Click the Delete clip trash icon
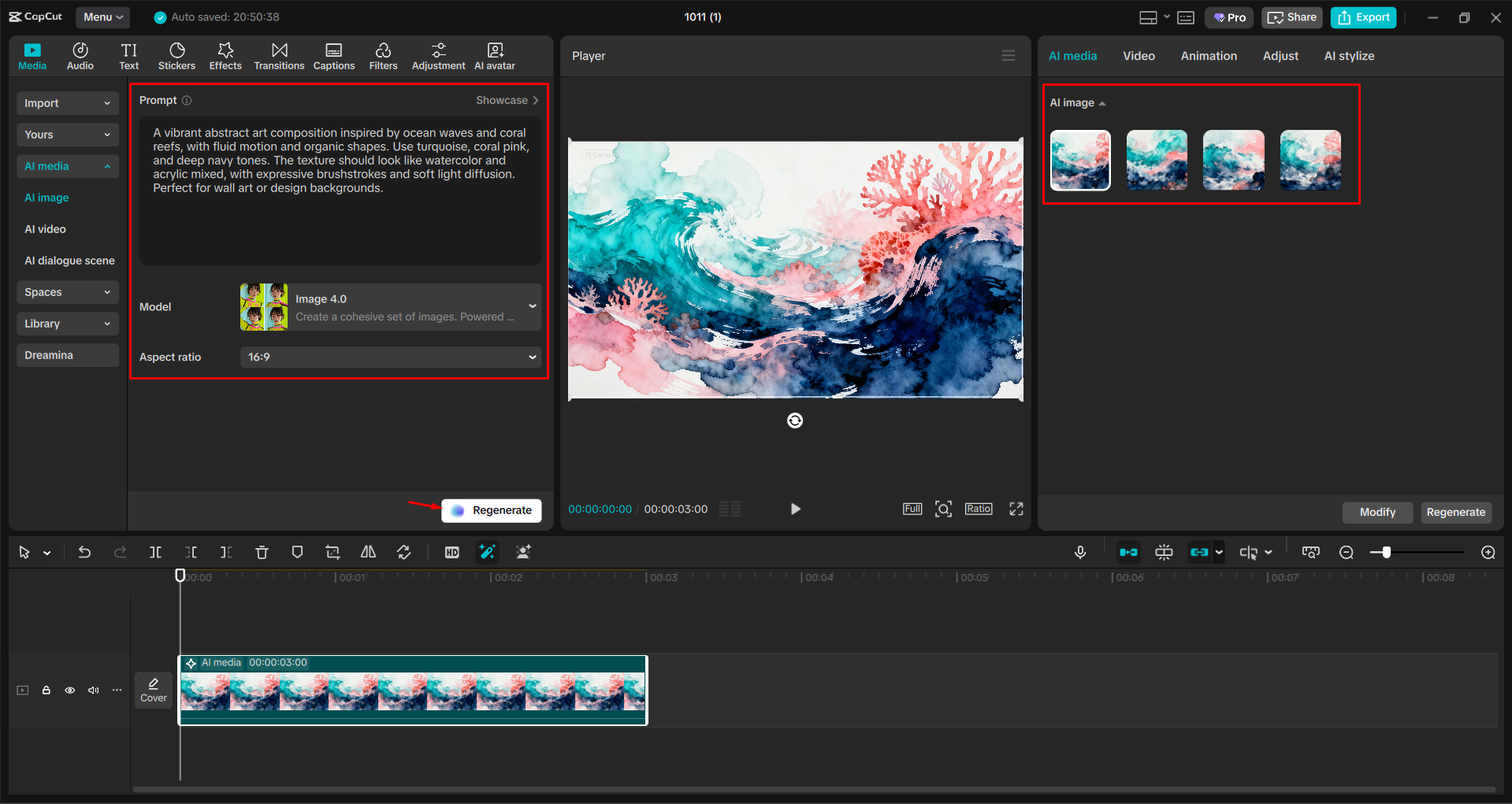 tap(262, 552)
